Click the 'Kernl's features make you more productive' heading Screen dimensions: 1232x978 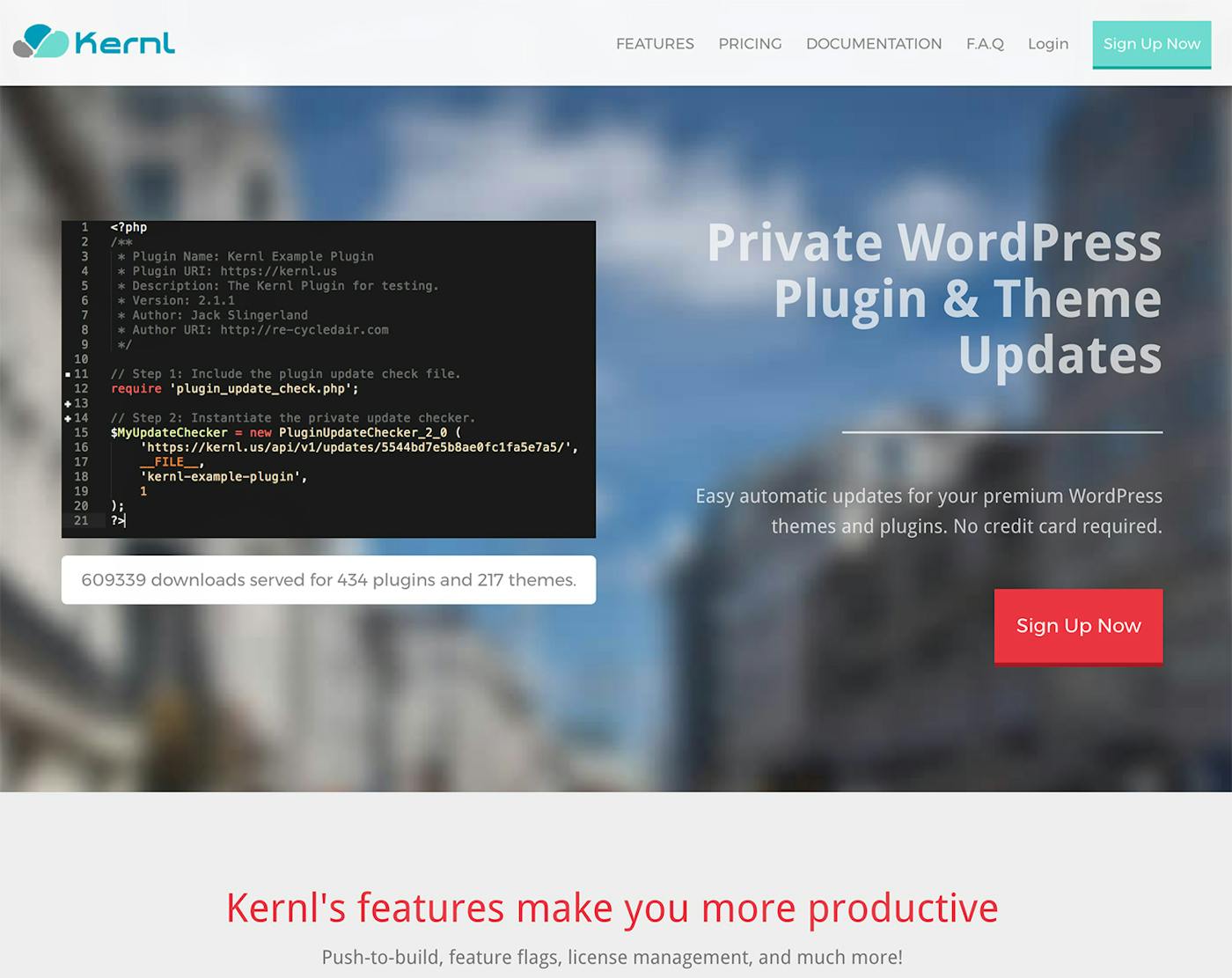(x=612, y=908)
